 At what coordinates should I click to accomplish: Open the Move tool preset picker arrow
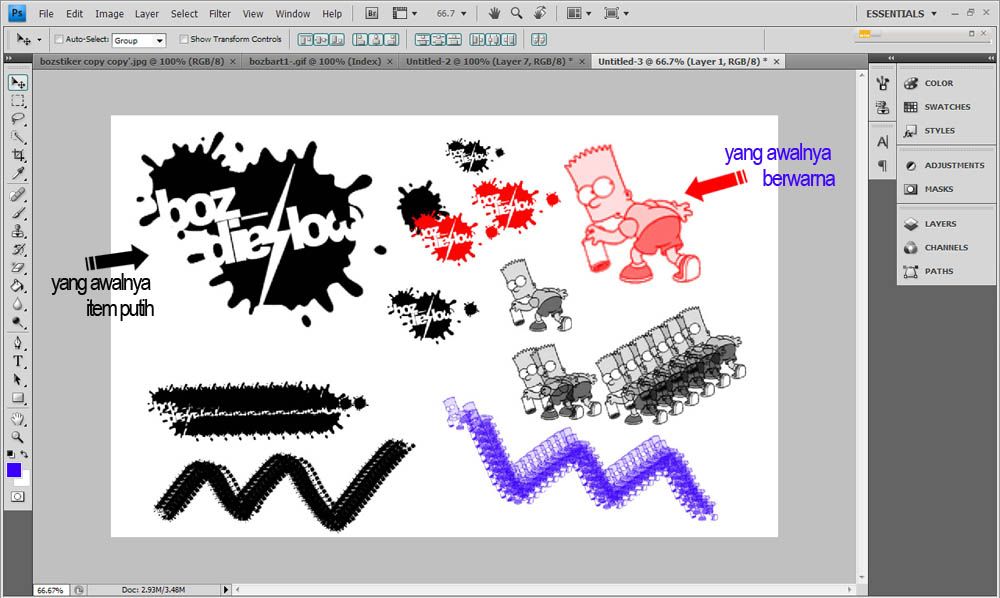pos(39,40)
